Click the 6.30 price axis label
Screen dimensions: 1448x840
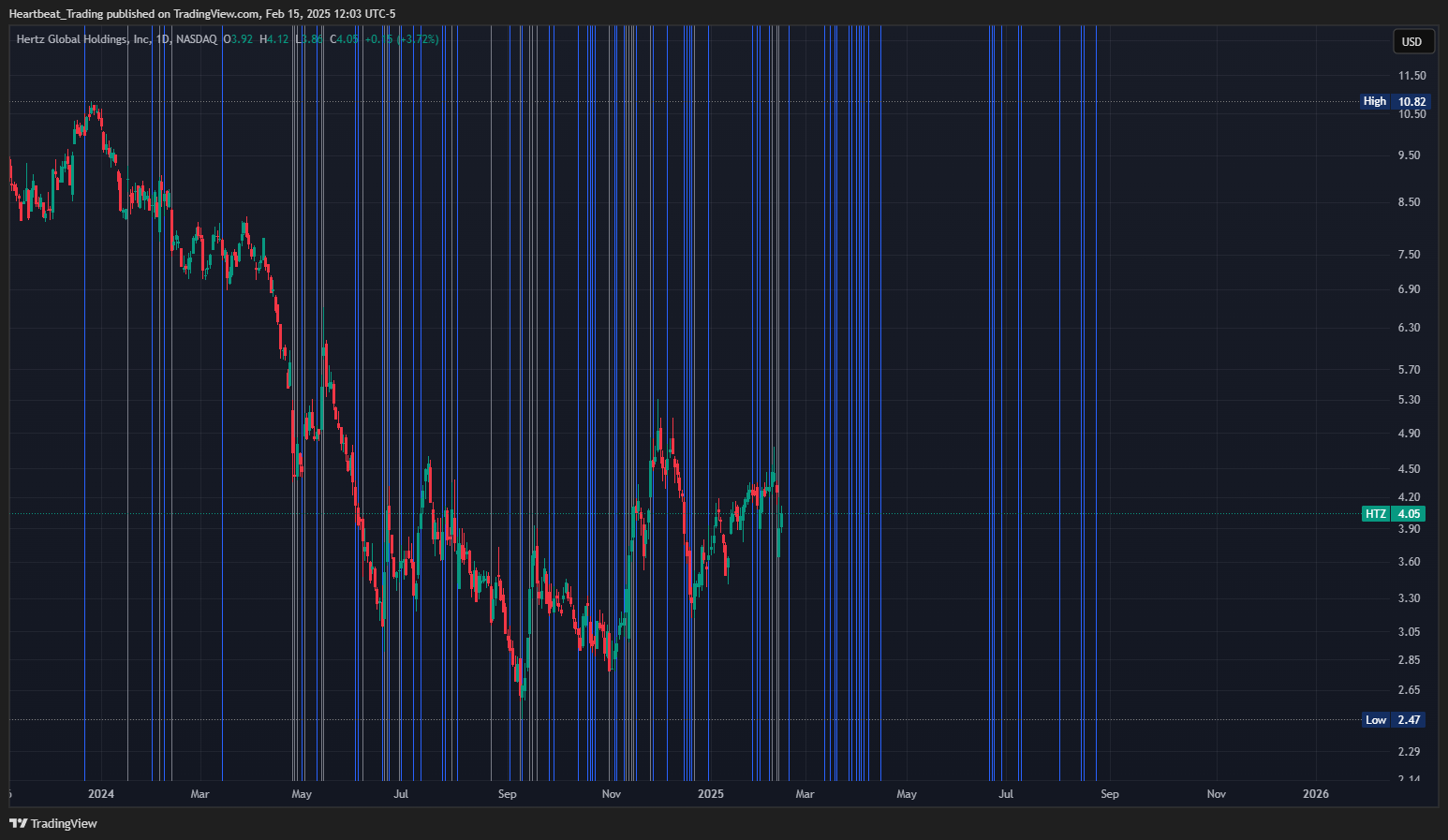(1409, 328)
